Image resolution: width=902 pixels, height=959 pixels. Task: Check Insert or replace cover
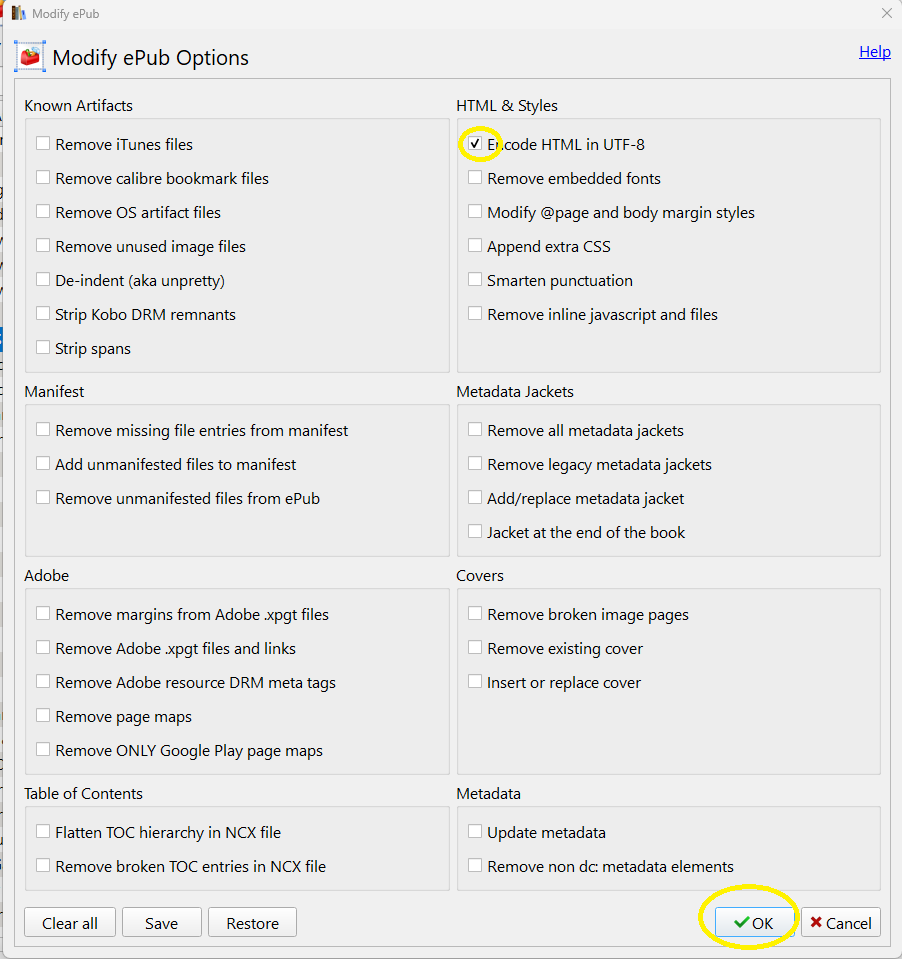click(475, 682)
